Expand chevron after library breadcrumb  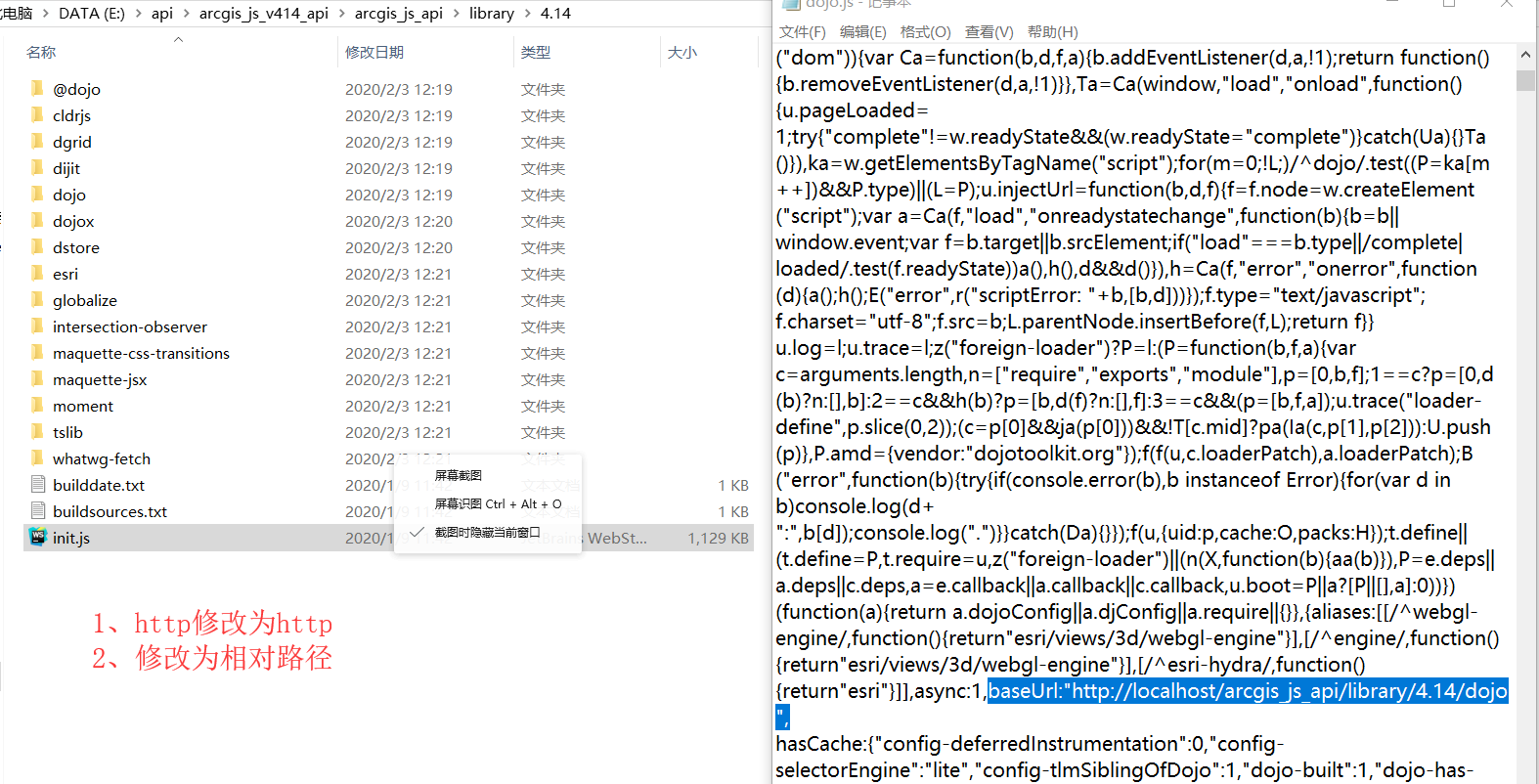tap(528, 14)
